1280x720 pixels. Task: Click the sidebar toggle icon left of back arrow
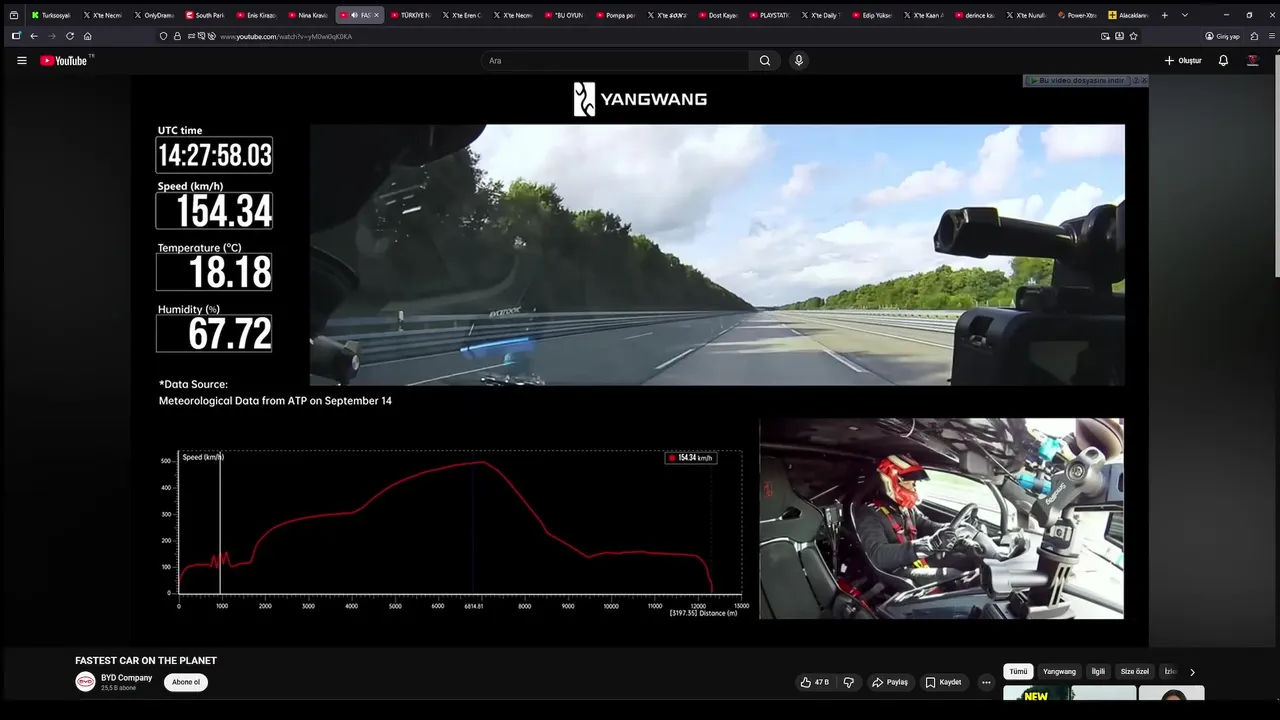16,36
